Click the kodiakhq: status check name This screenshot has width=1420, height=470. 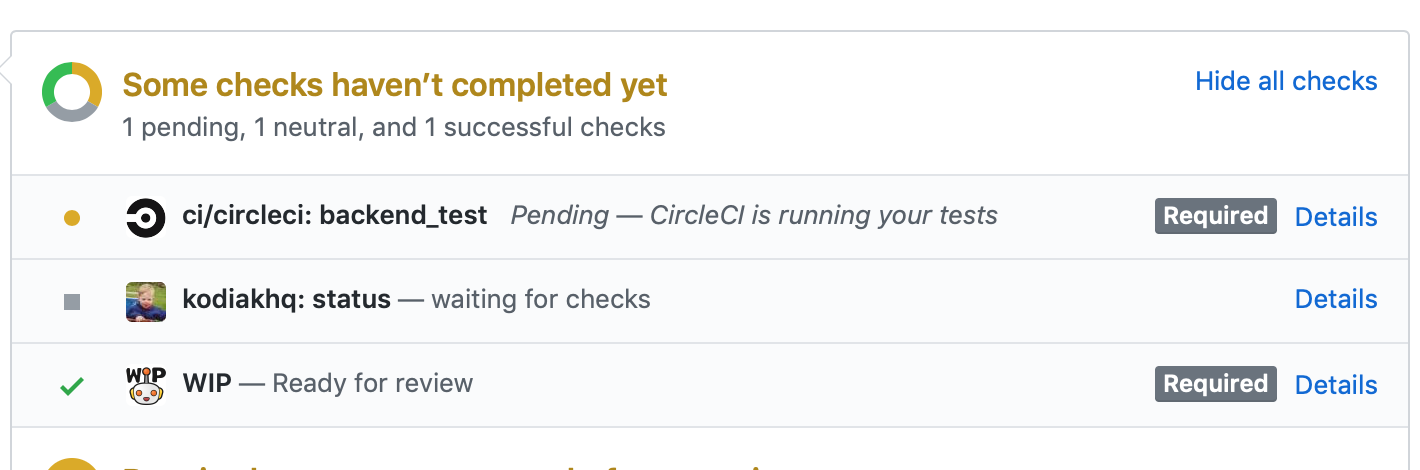[287, 299]
